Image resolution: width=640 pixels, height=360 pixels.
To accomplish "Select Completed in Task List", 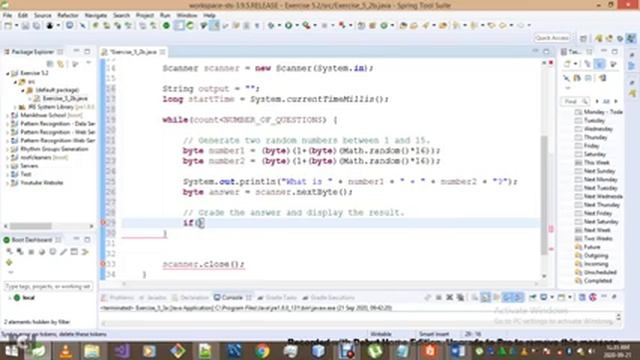I will click(598, 281).
